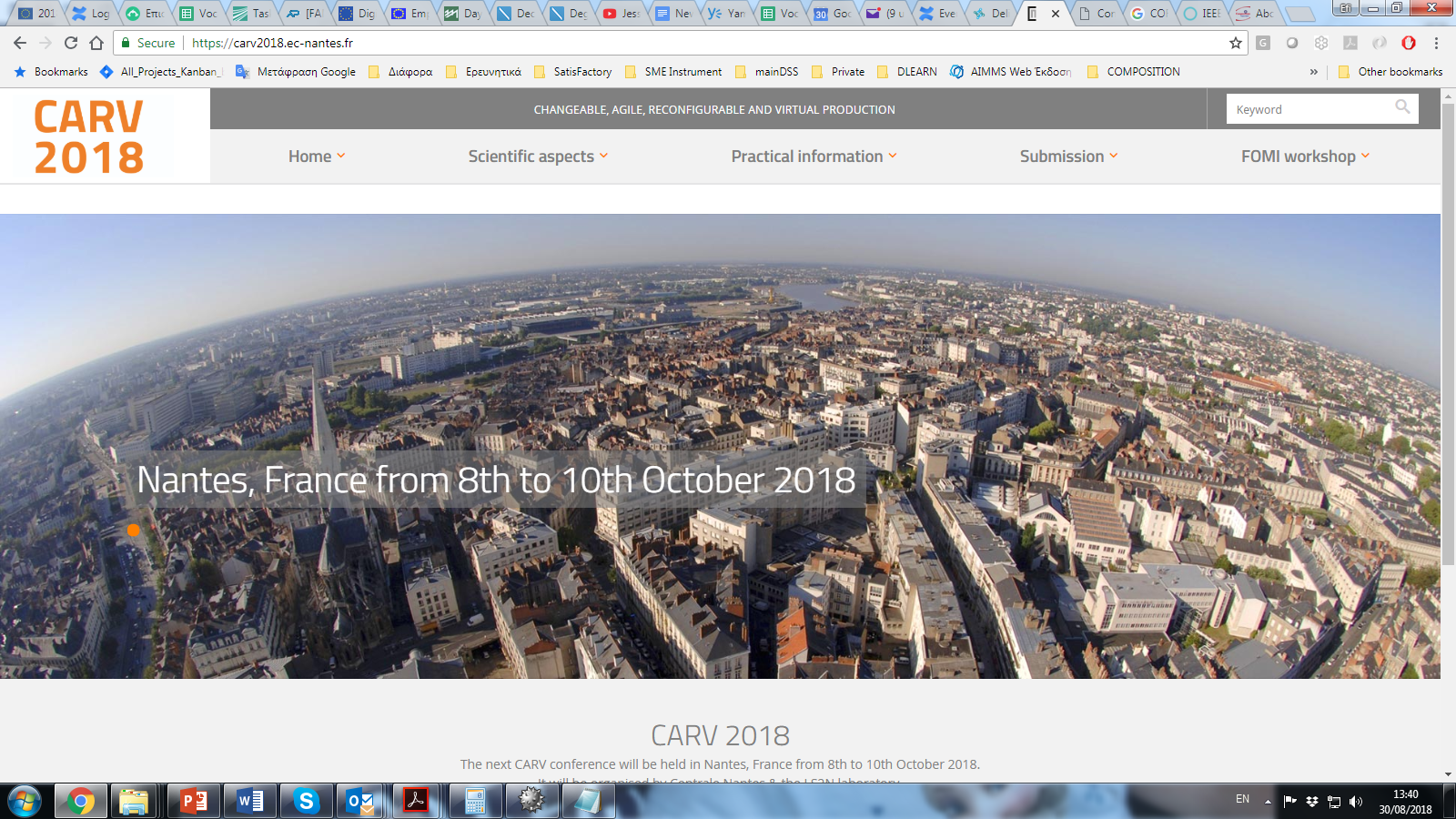Viewport: 1456px width, 819px height.
Task: Click the secure padlock icon
Action: [126, 43]
